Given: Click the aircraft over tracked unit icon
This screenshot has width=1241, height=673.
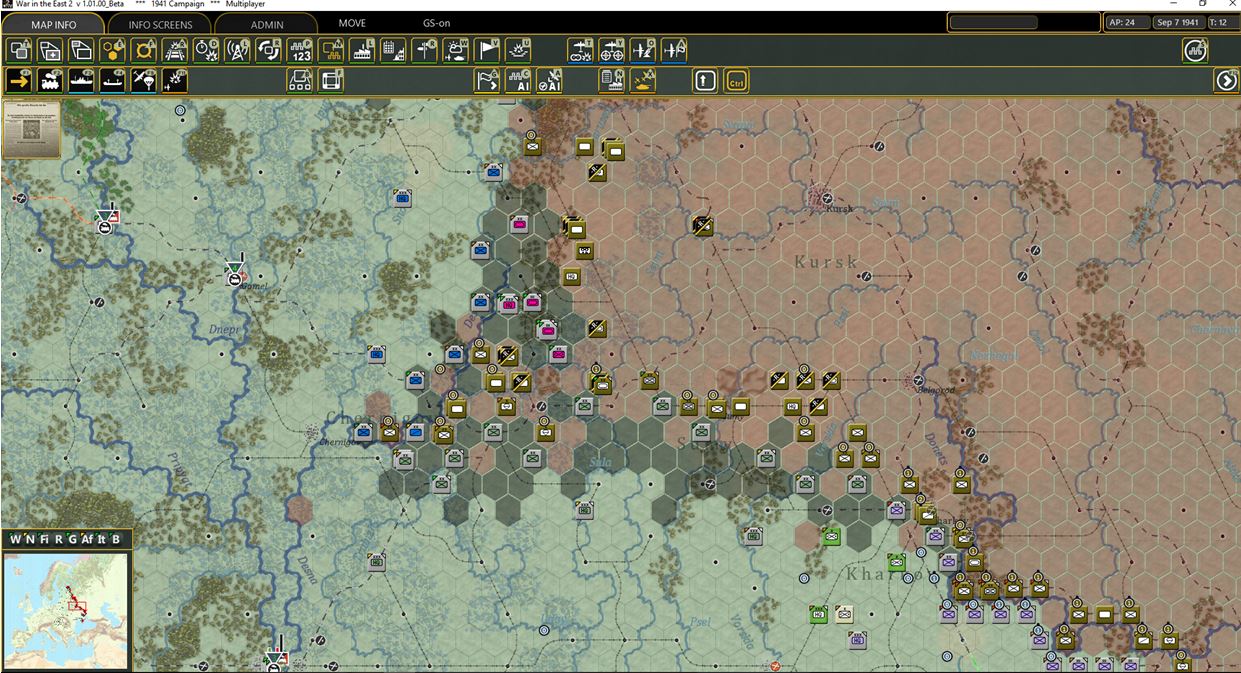Looking at the screenshot, I should tap(580, 50).
